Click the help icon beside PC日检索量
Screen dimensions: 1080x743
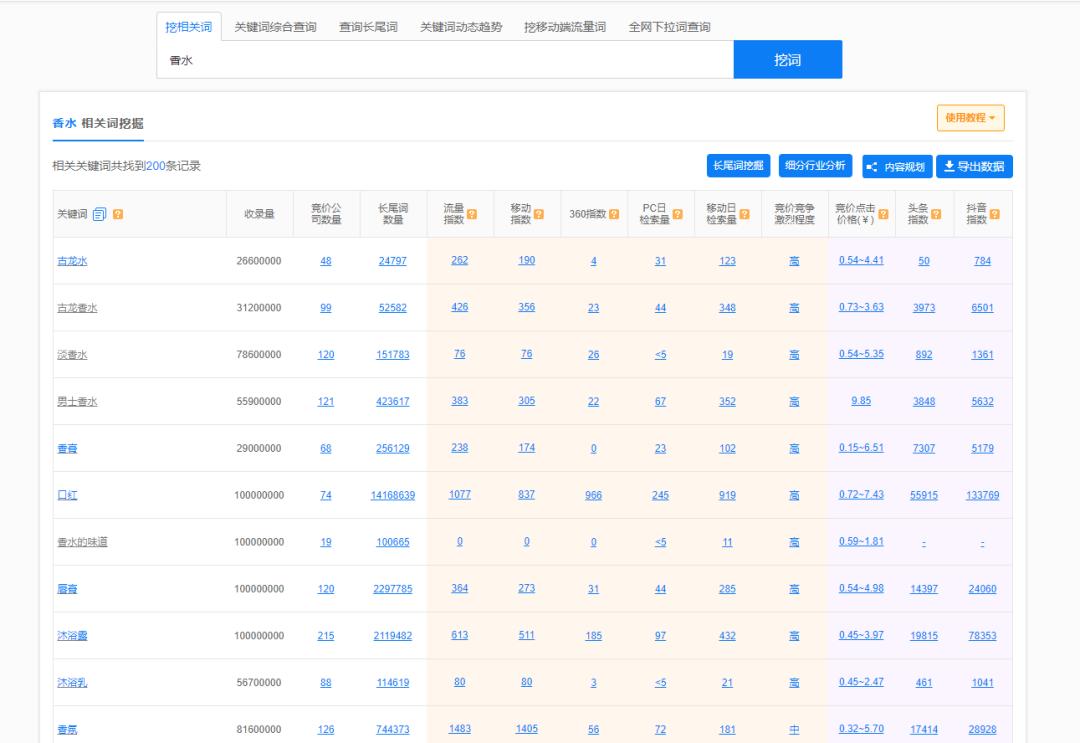[677, 214]
